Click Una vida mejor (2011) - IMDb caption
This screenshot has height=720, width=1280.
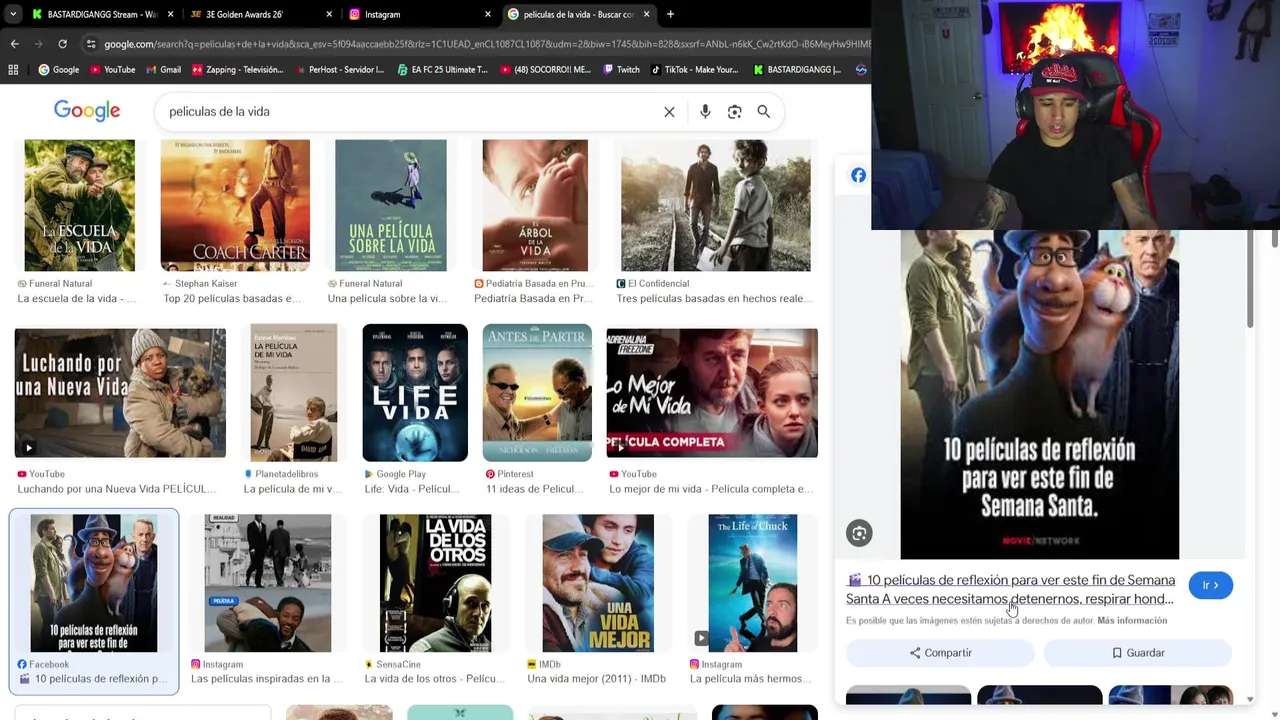click(596, 679)
